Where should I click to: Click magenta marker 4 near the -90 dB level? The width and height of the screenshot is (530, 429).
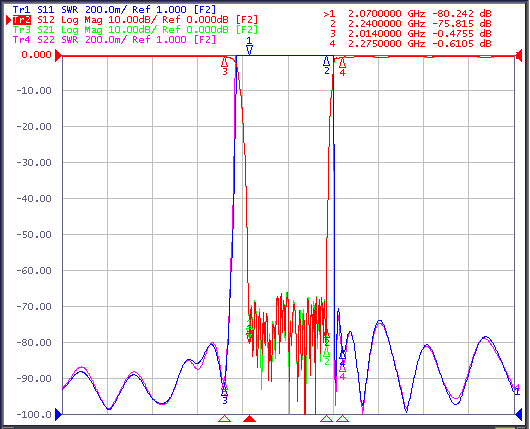click(342, 371)
